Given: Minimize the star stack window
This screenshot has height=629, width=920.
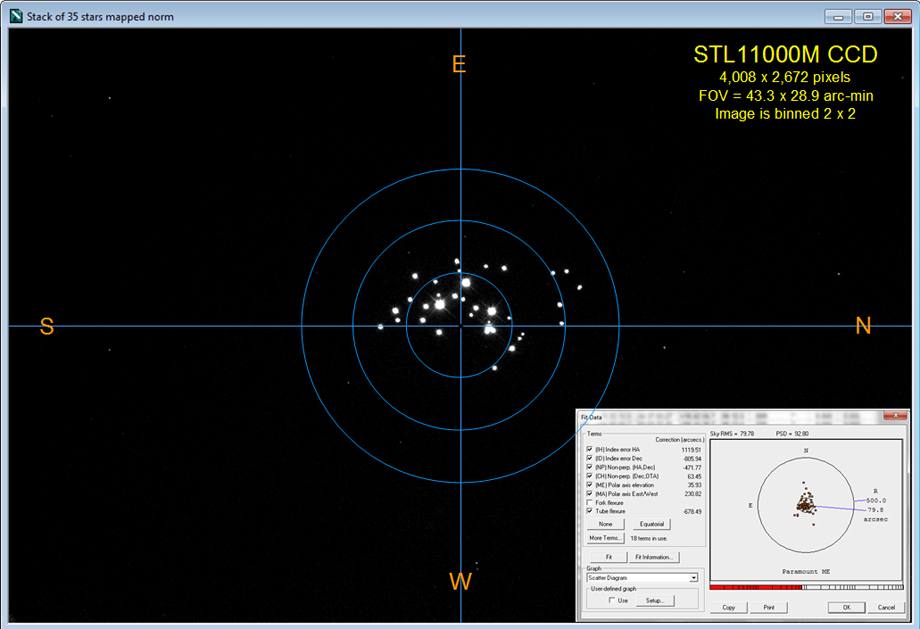Looking at the screenshot, I should (x=838, y=16).
